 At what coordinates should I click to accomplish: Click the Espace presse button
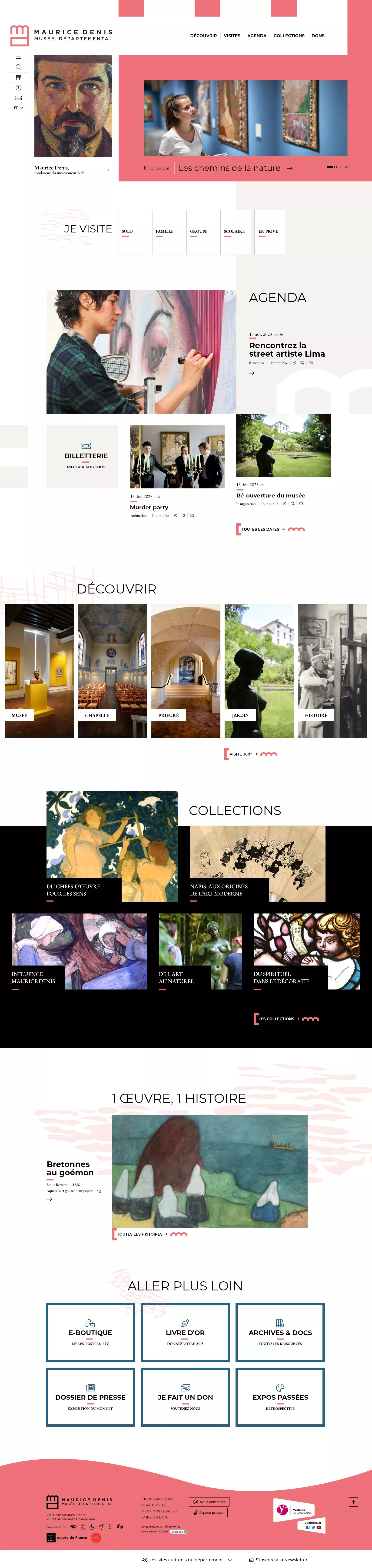pyautogui.click(x=208, y=1513)
